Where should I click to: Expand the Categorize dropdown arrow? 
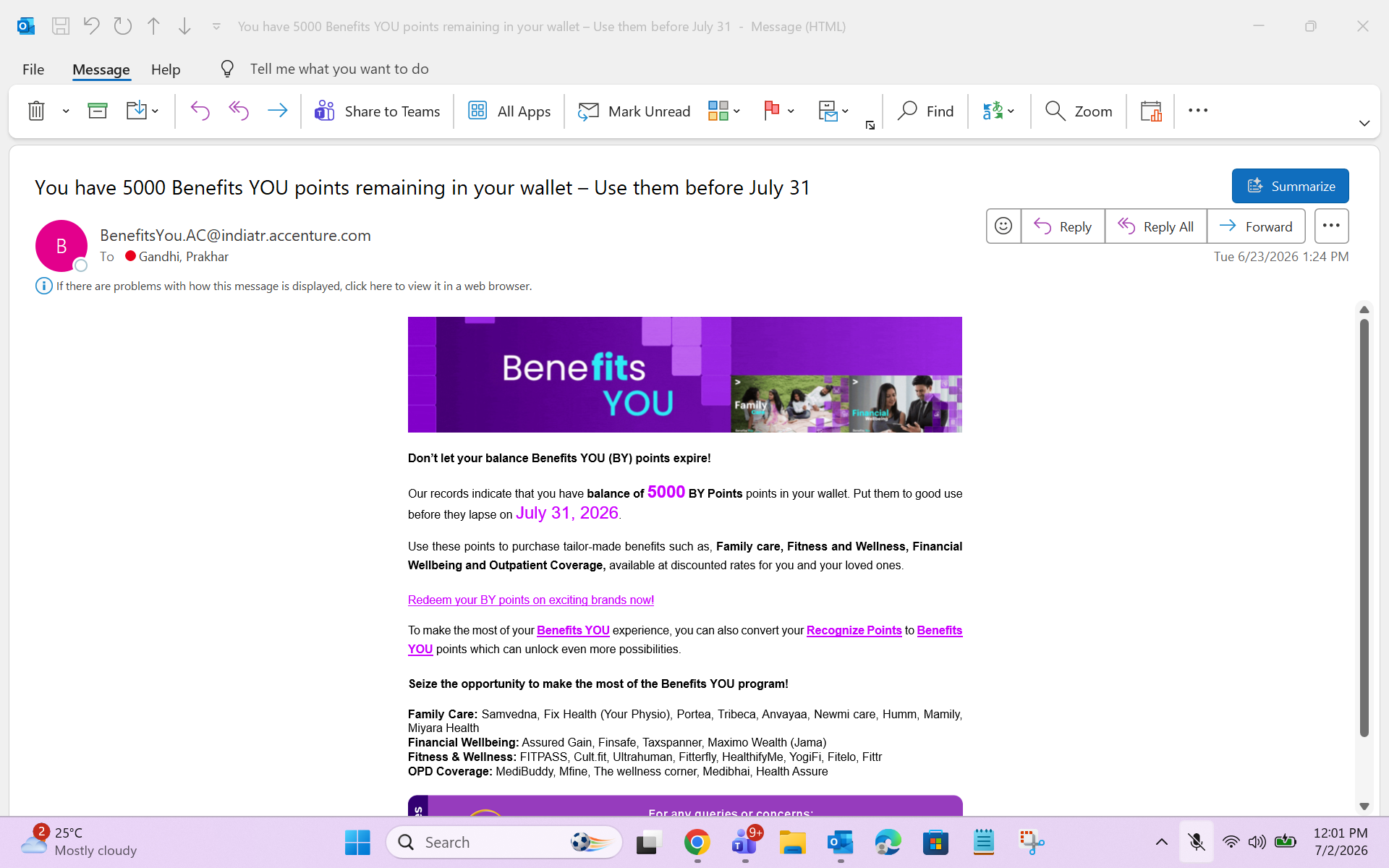(x=737, y=111)
